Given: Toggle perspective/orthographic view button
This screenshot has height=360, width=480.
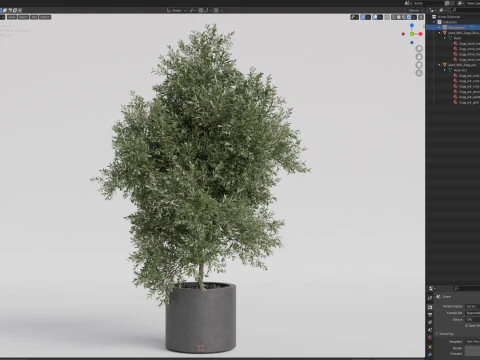Looking at the screenshot, I should (419, 73).
